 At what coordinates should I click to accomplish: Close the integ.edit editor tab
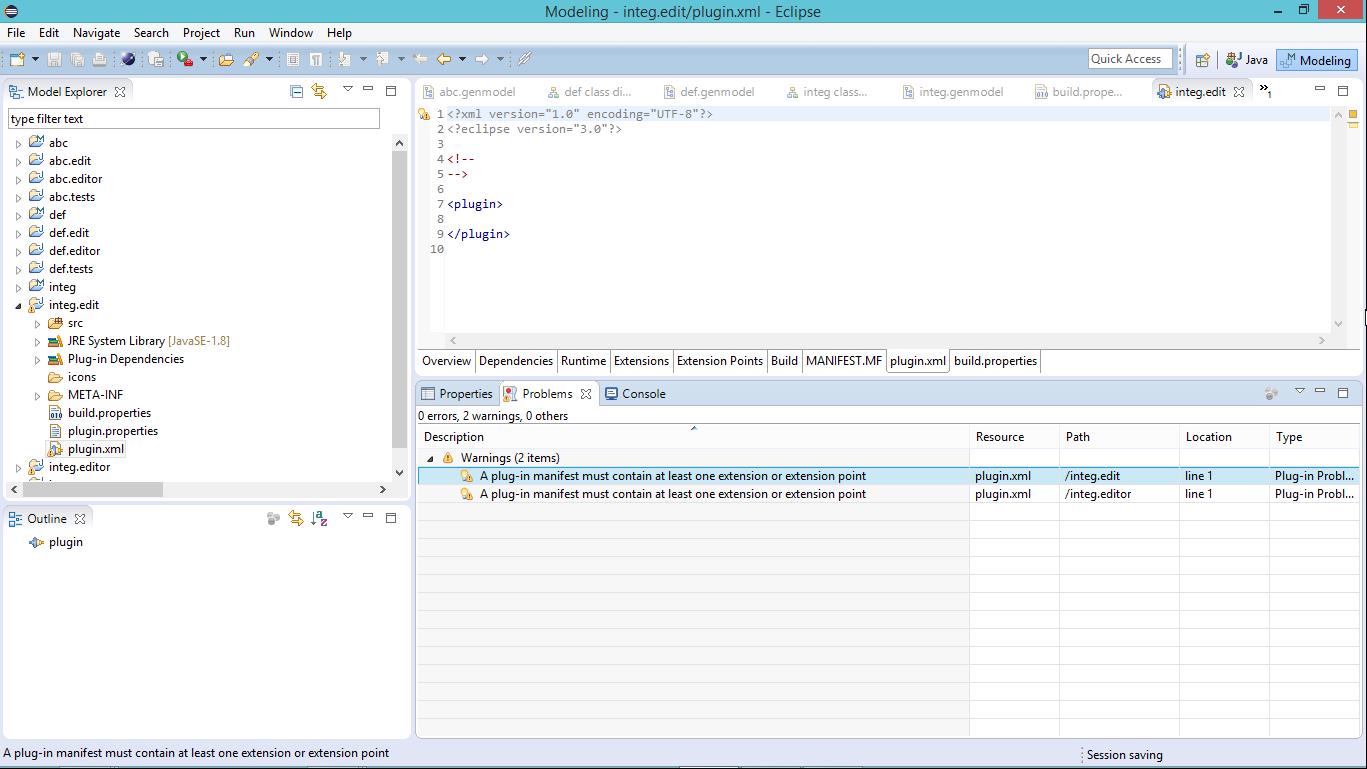click(1239, 91)
